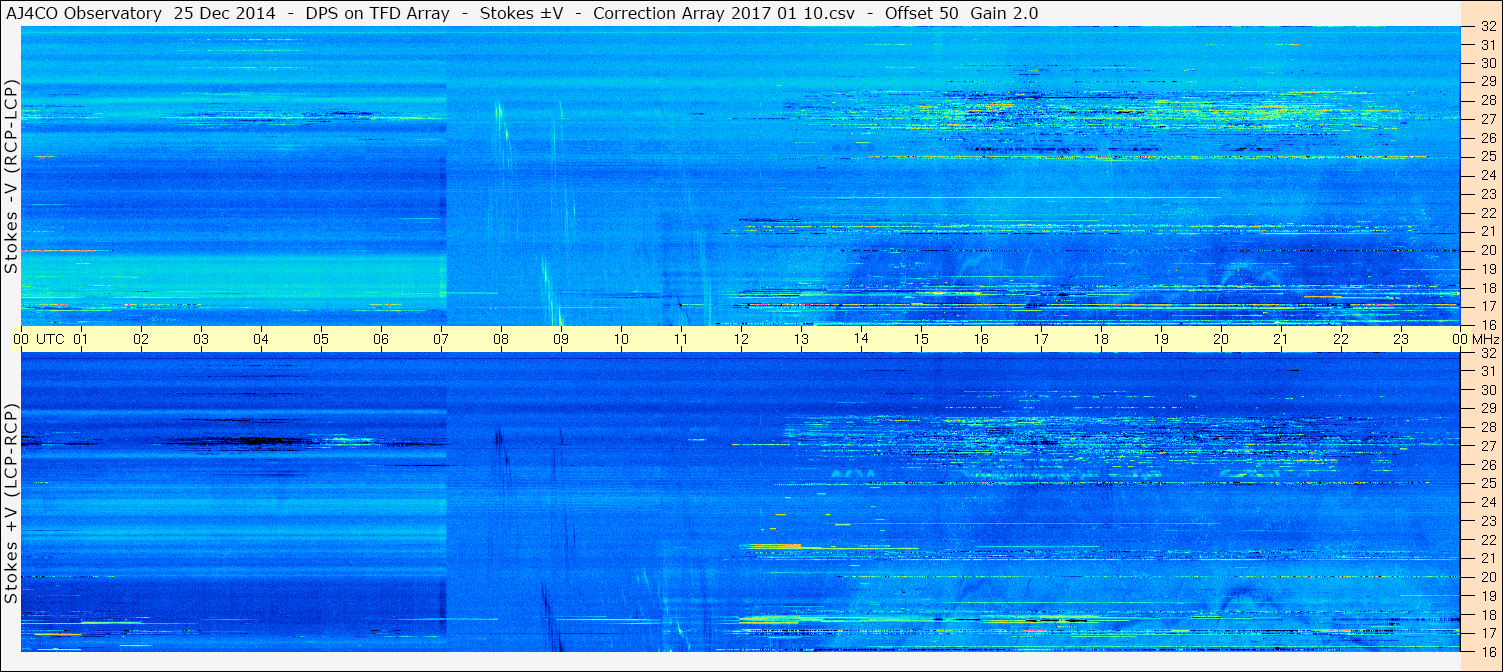Select the 04 hour marker on time axis
Screen dimensions: 1503x672
click(261, 339)
